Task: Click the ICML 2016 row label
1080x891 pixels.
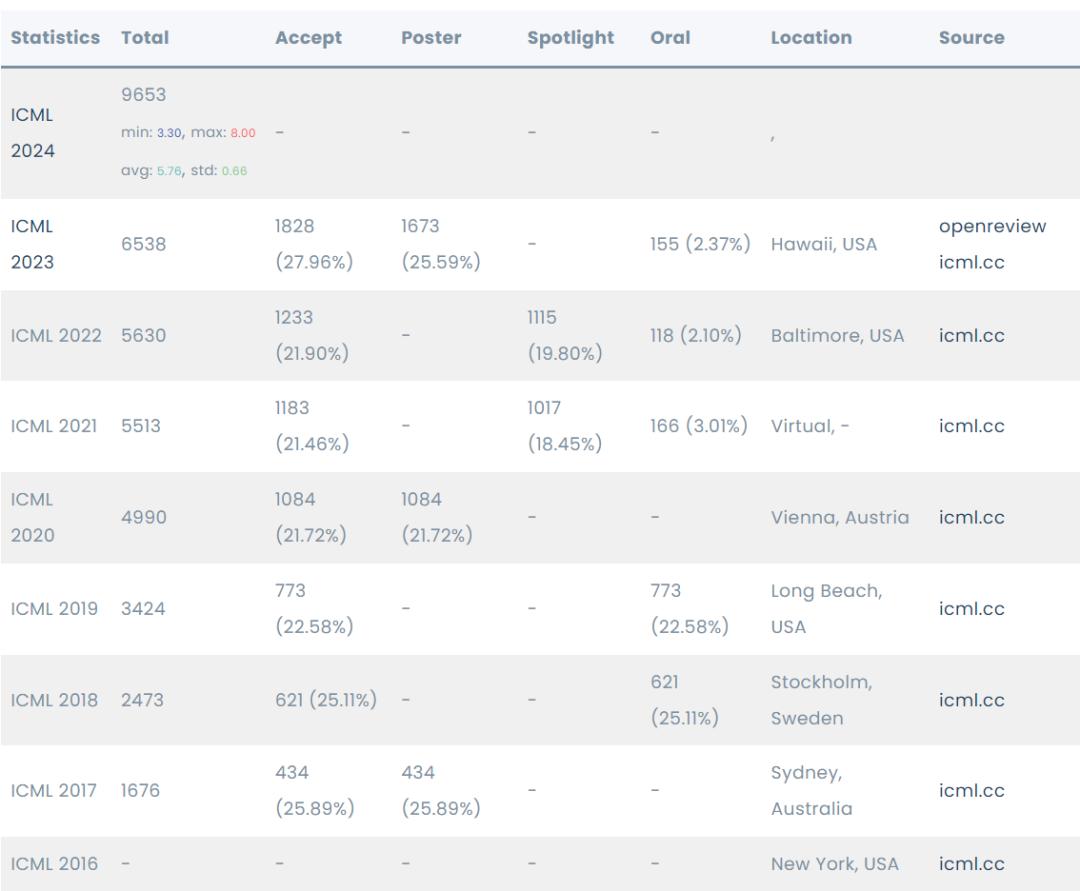Action: 54,863
